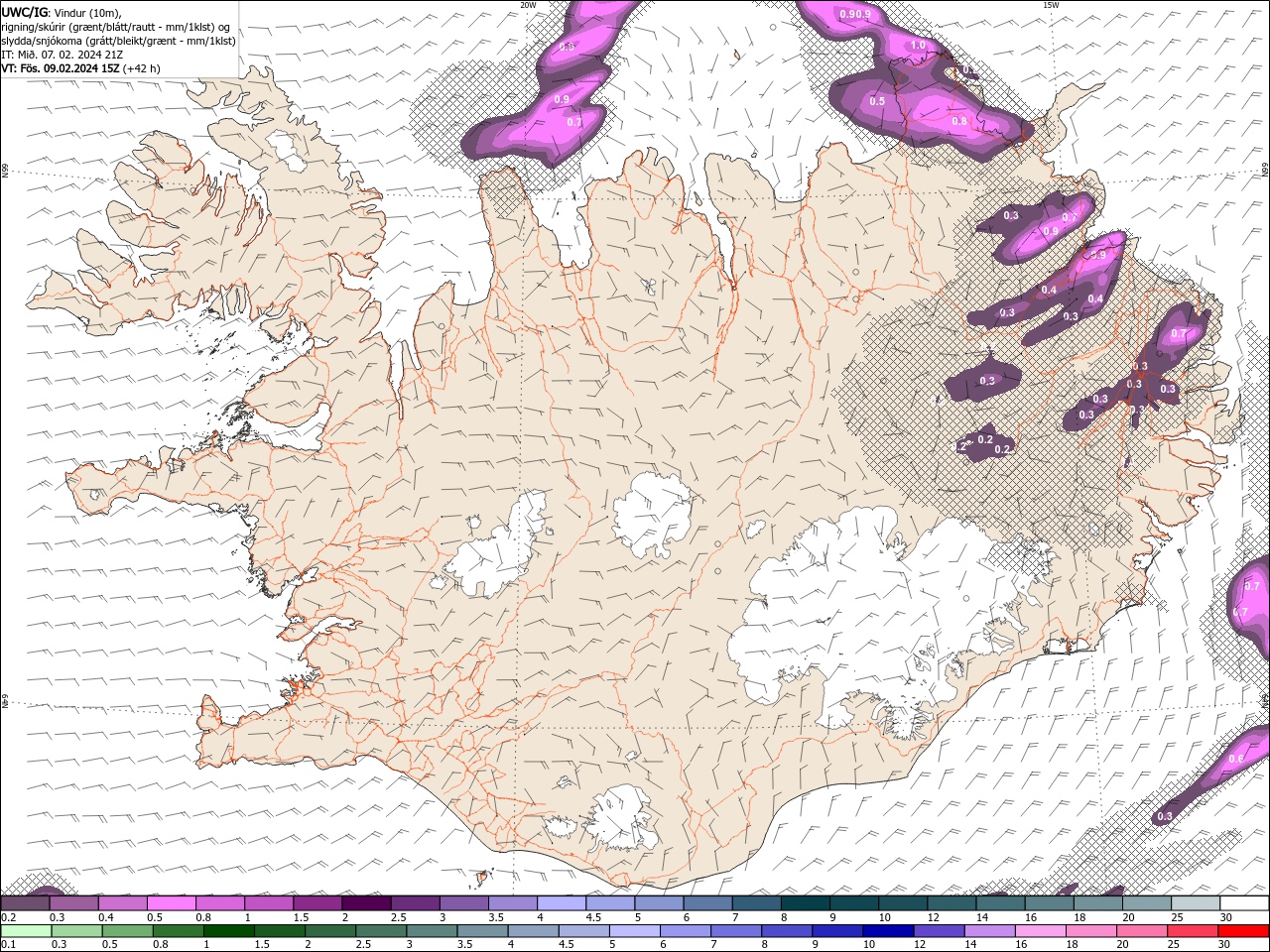Pick the deep blue 10 rain scale swatch
Image resolution: width=1270 pixels, height=952 pixels.
(888, 931)
